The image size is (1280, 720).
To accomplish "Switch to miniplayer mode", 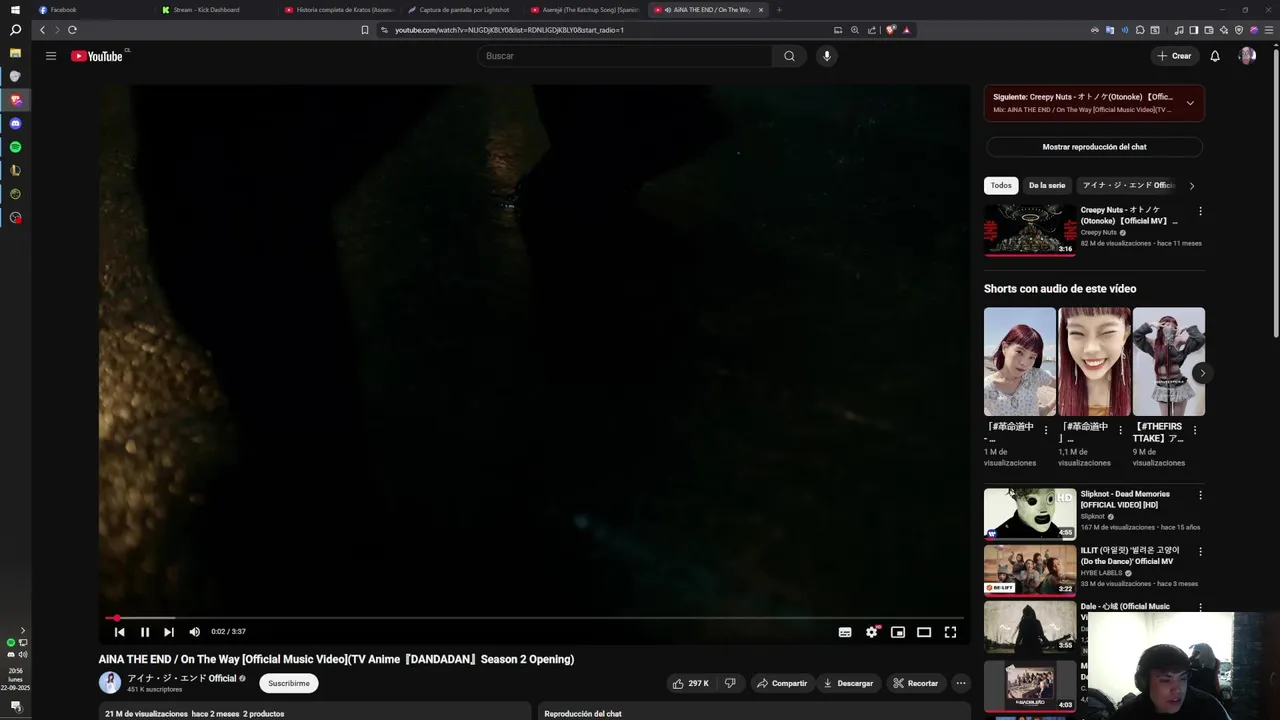I will pos(898,632).
